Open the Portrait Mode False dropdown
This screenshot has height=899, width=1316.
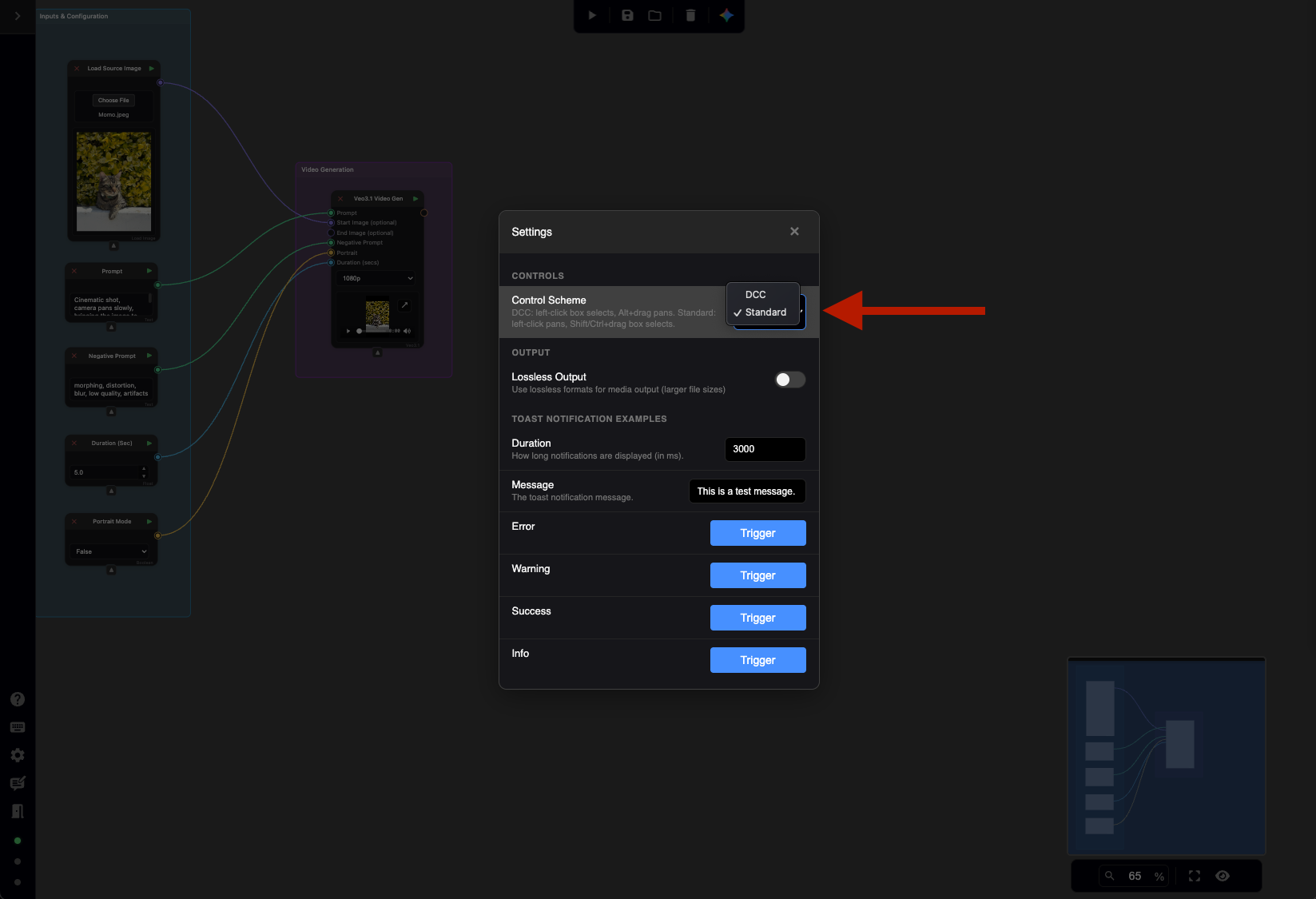pyautogui.click(x=110, y=551)
